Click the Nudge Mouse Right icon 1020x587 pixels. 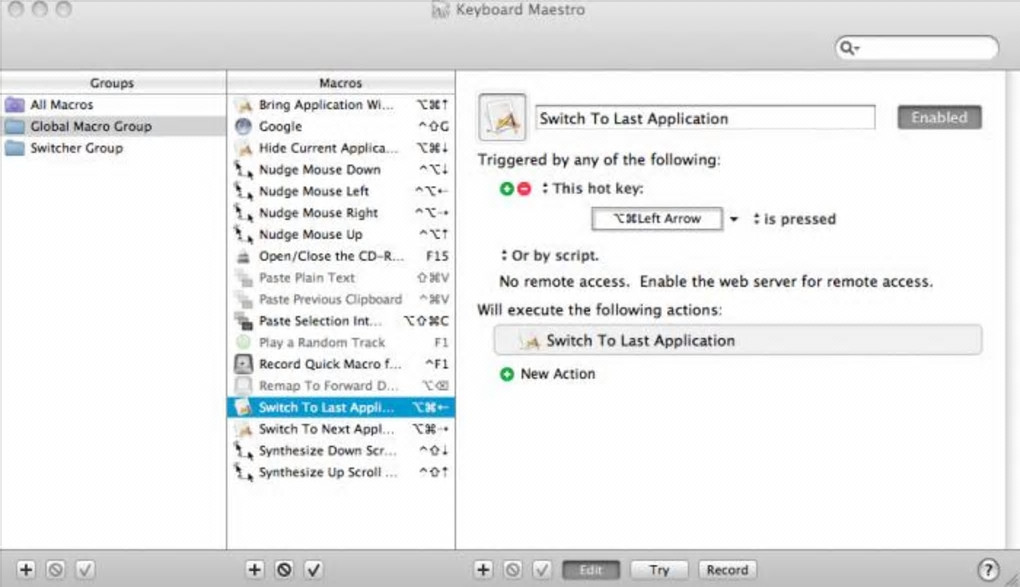[243, 213]
